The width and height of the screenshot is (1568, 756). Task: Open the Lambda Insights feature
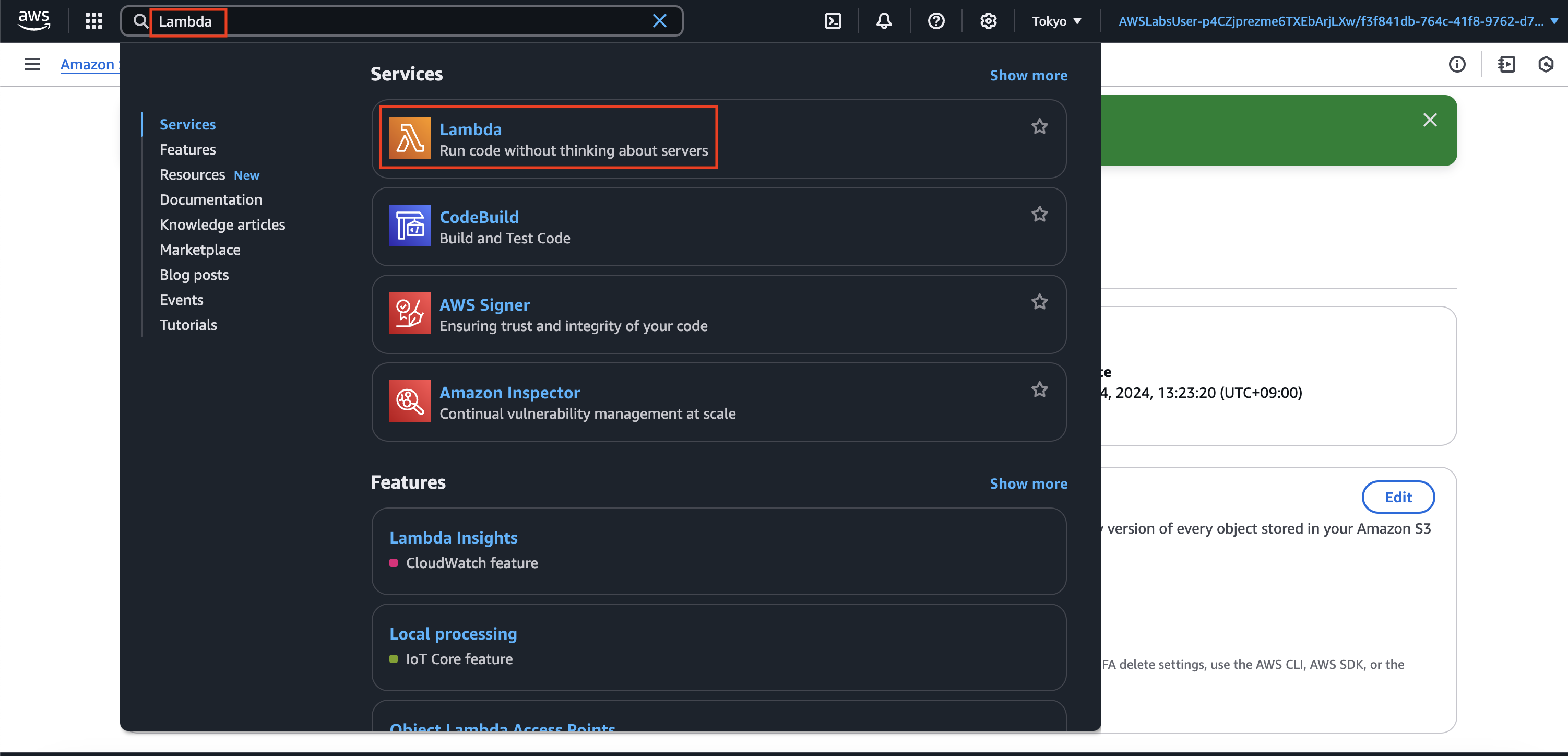tap(454, 537)
